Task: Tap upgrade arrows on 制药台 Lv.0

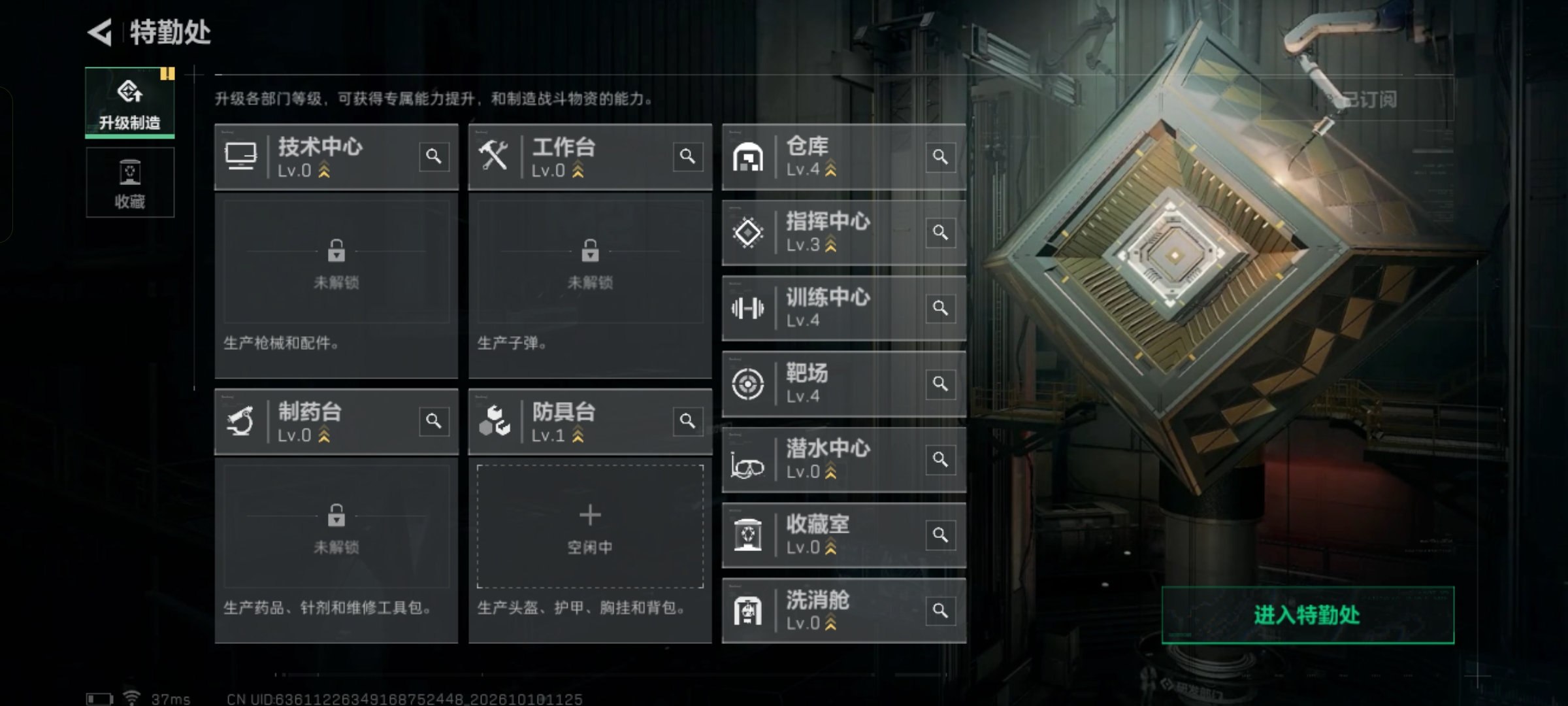Action: coord(323,435)
